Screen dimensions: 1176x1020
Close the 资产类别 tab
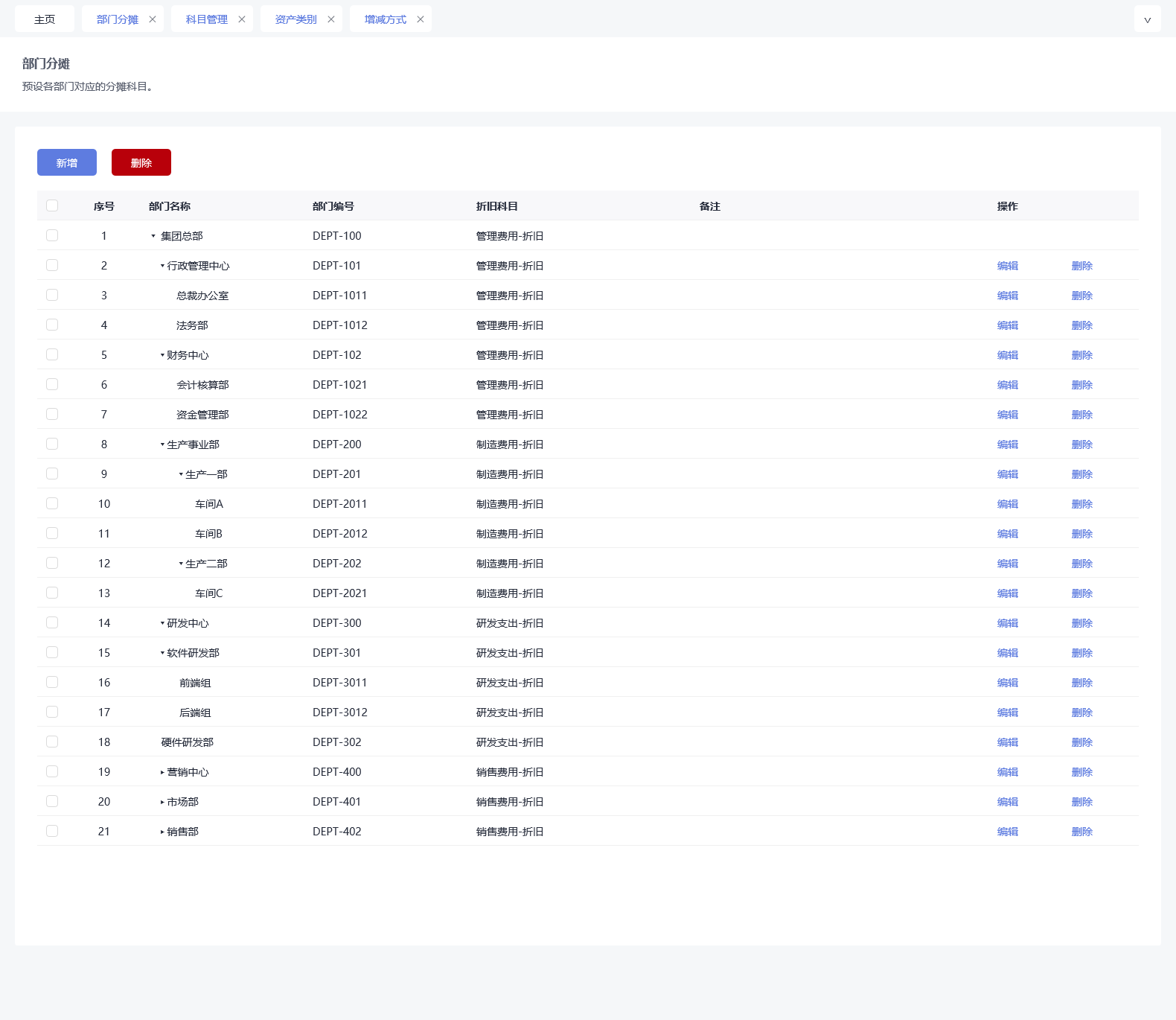click(x=331, y=19)
